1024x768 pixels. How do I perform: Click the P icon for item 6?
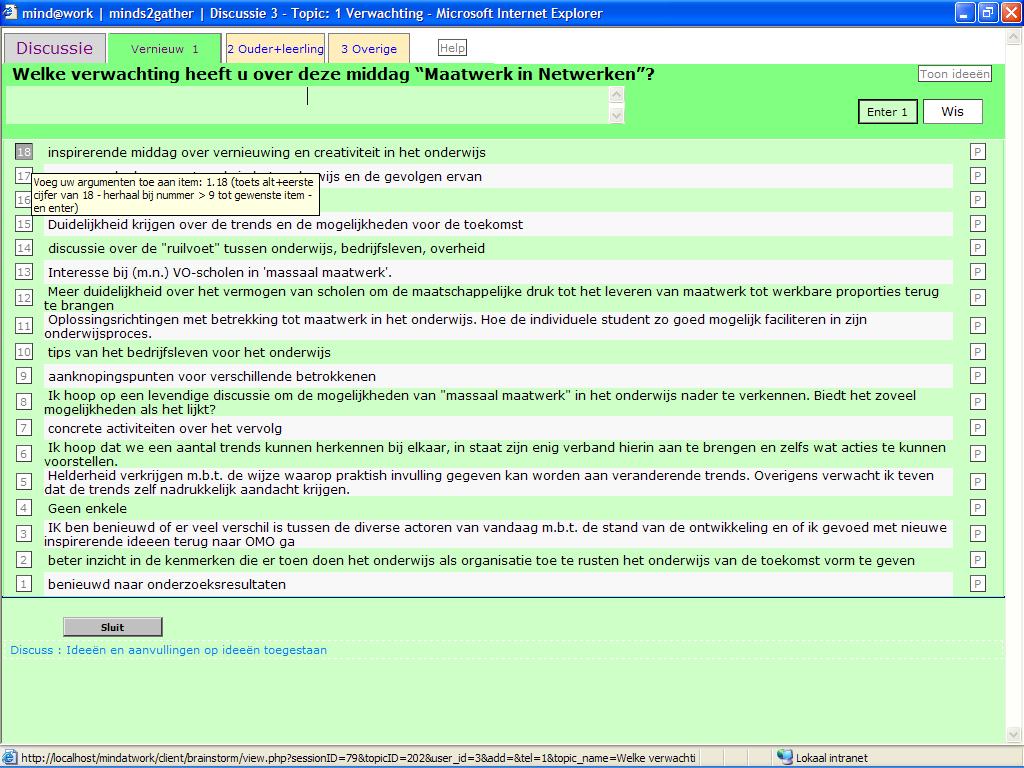point(978,454)
